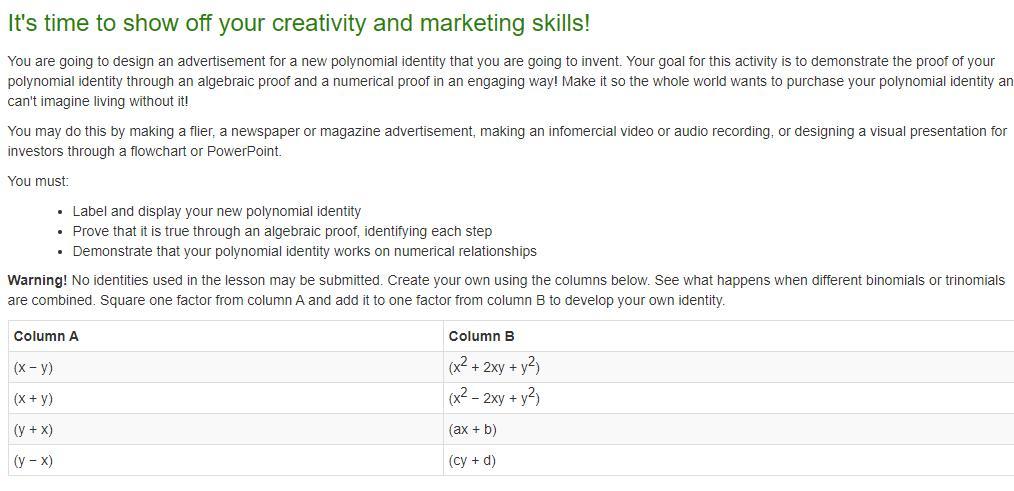
Task: Click the green creativity and marketing heading
Action: click(x=299, y=23)
